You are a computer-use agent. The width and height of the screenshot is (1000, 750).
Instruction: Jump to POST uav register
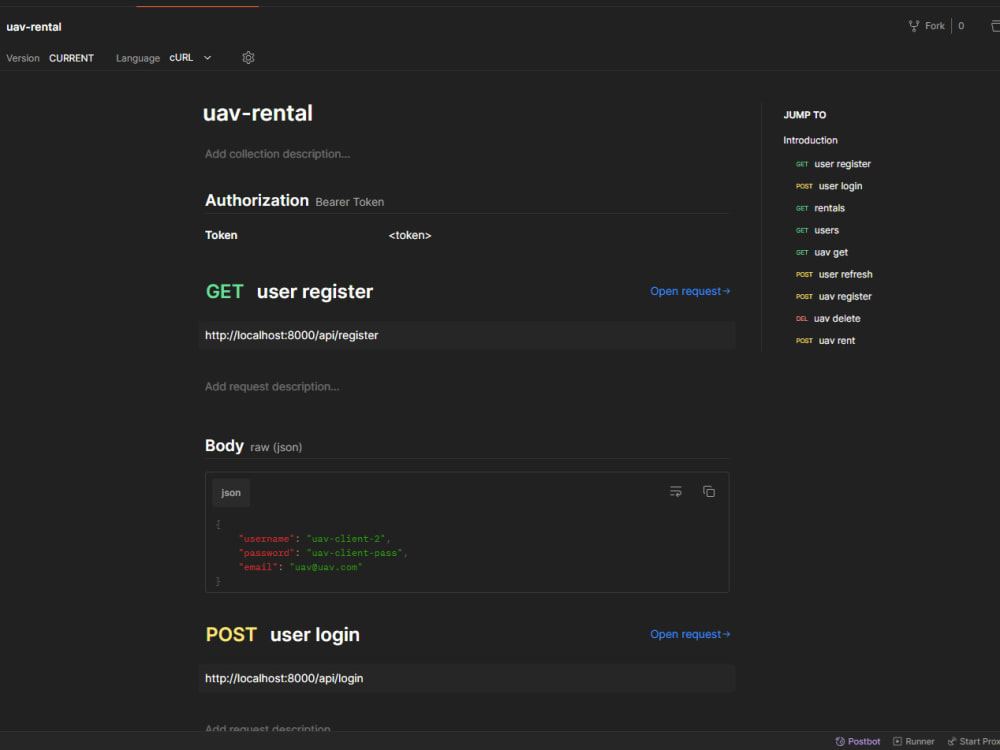tap(834, 297)
